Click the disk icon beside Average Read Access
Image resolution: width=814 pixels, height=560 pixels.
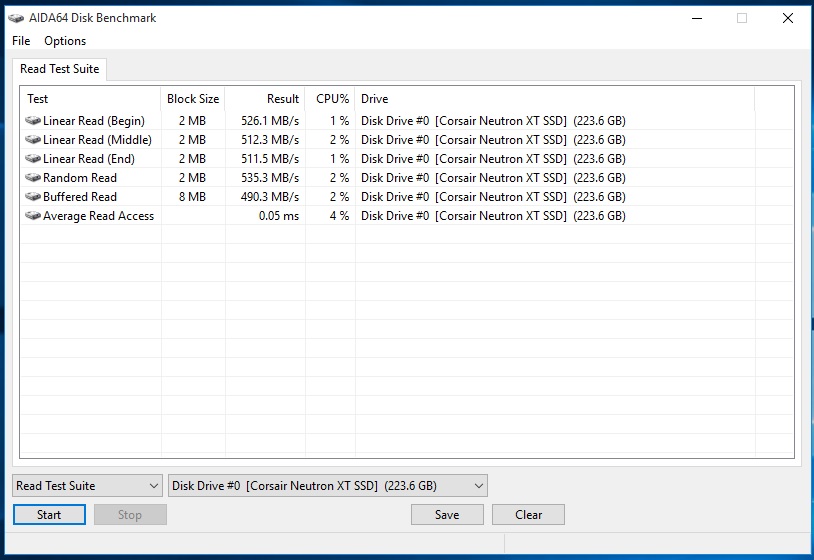click(33, 215)
